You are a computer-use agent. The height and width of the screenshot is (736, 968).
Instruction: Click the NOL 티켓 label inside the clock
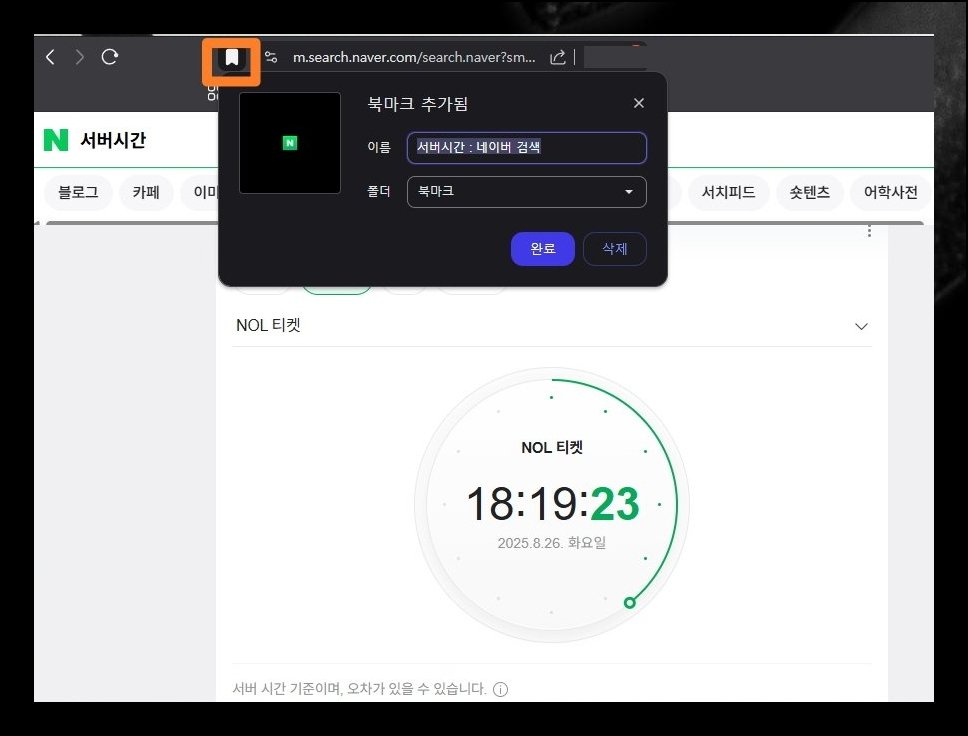552,448
